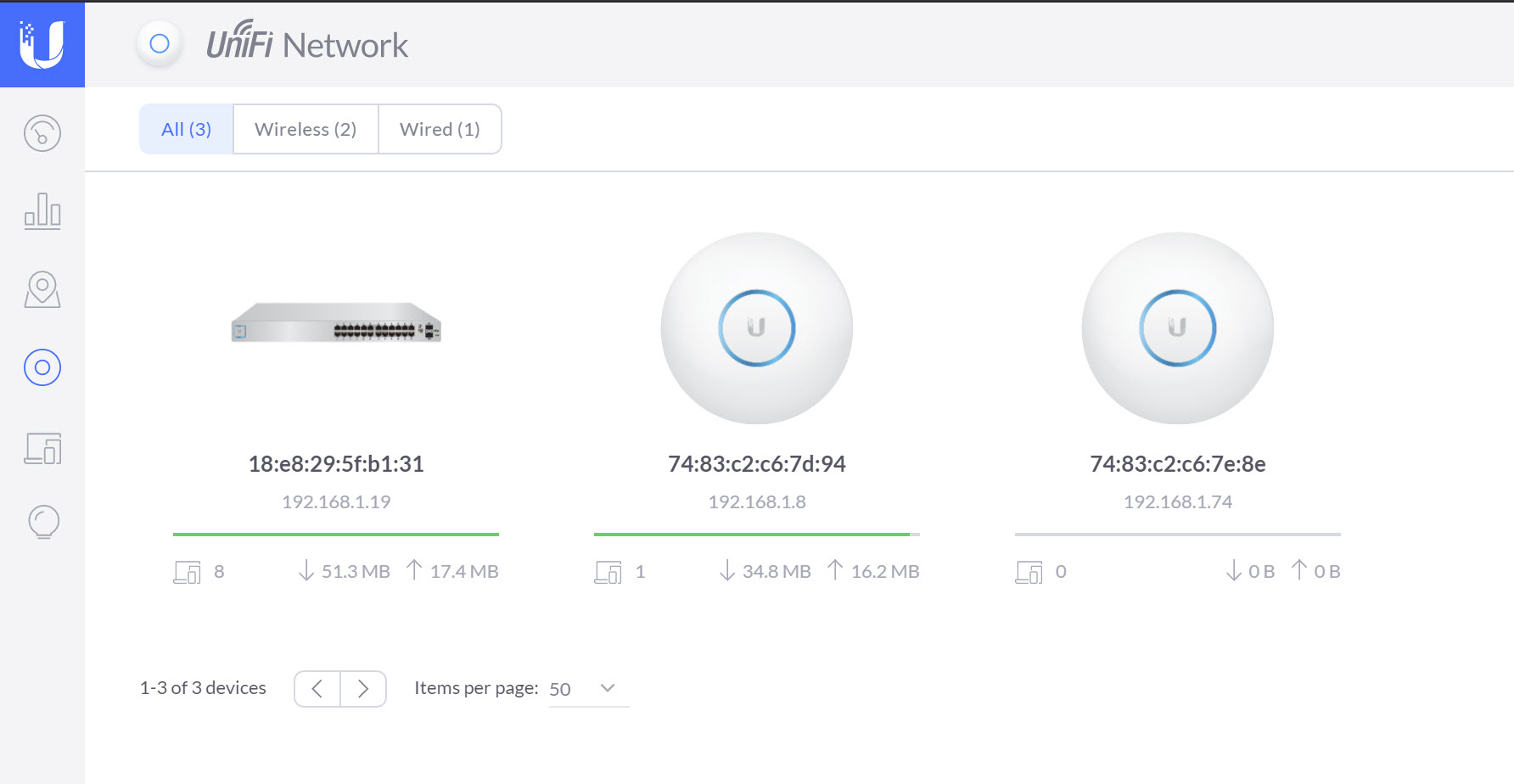Click the previous page arrow button

coord(317,688)
